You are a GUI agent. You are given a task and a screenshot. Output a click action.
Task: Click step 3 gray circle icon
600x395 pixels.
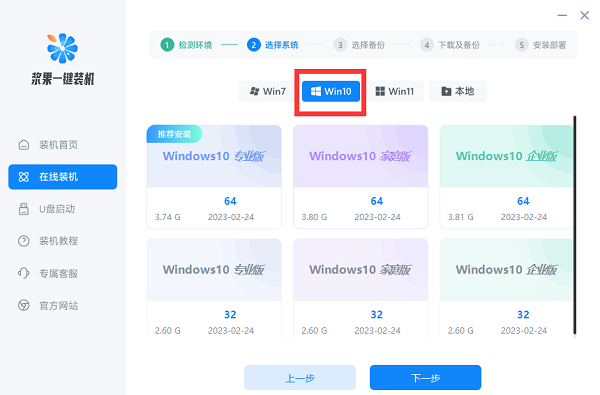click(340, 45)
